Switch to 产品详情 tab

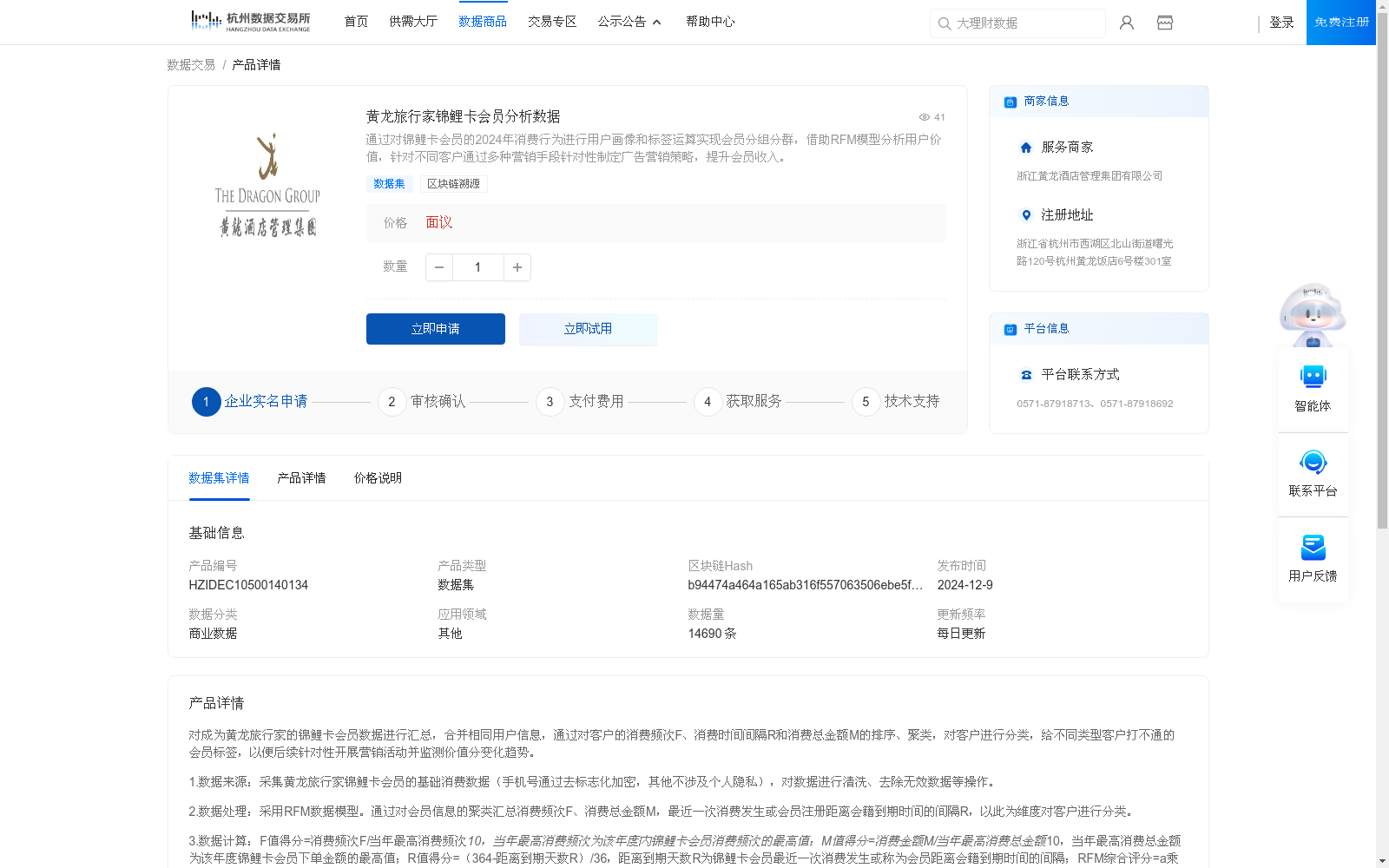point(301,478)
